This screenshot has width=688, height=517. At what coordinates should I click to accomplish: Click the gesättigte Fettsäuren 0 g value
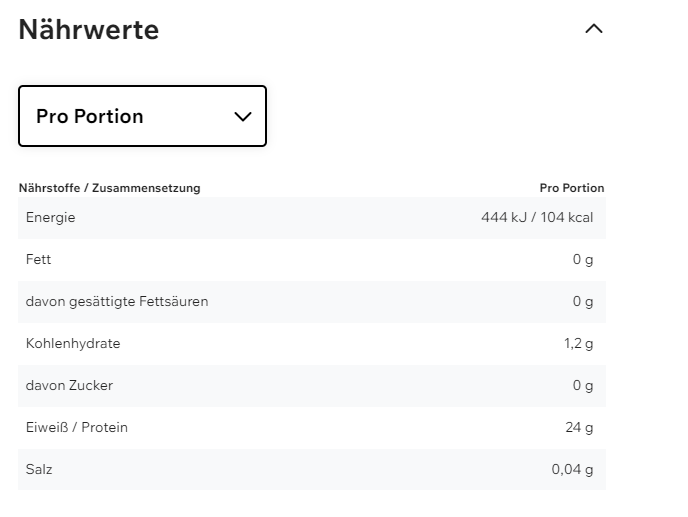tap(583, 301)
